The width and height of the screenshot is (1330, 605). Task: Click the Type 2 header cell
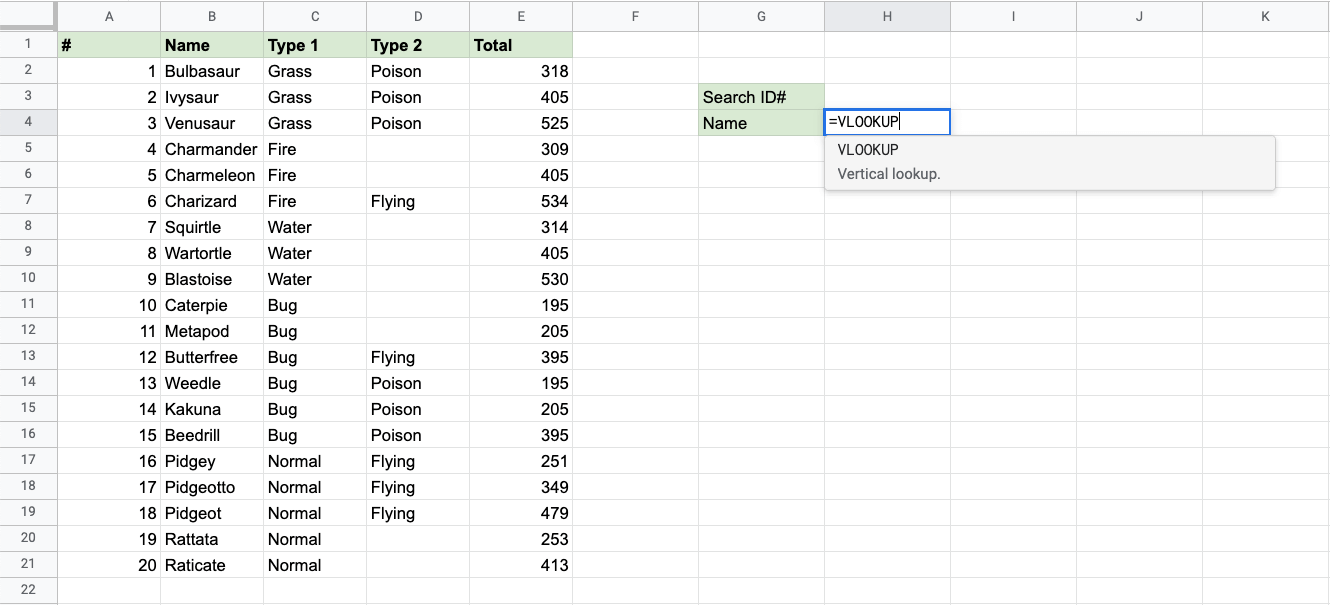coord(417,45)
